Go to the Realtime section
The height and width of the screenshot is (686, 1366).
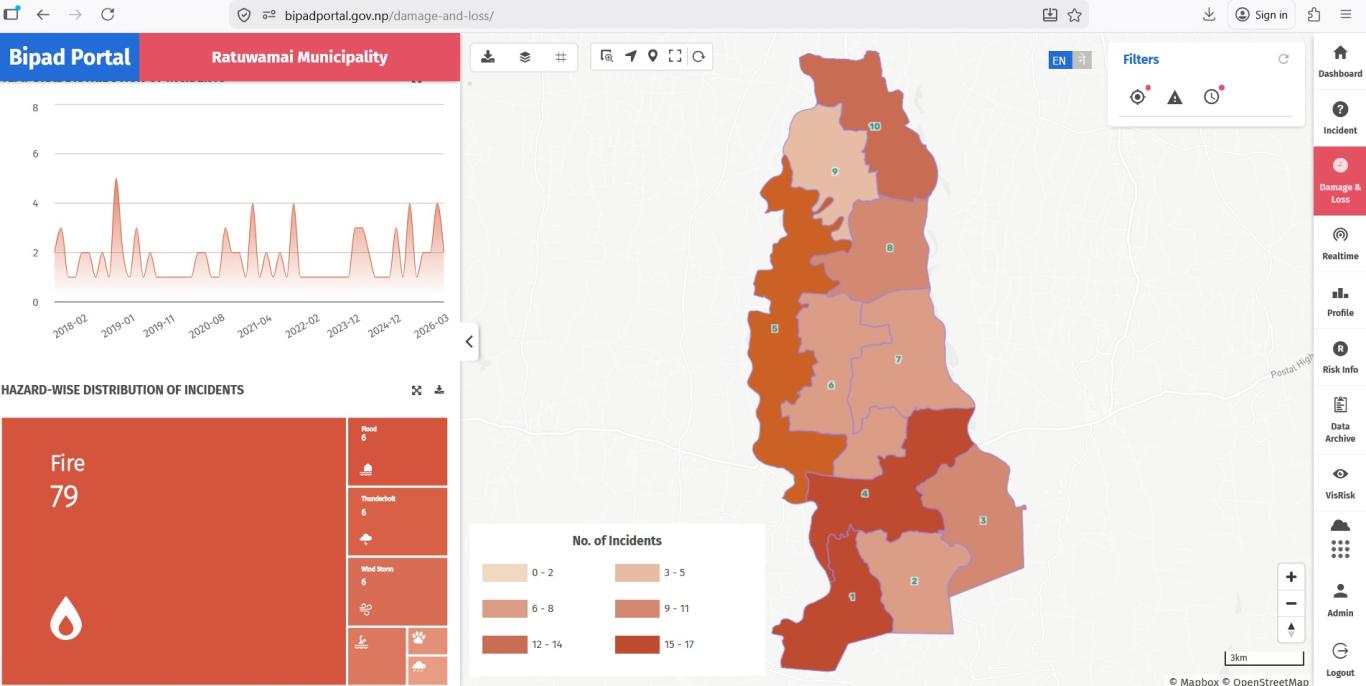click(1340, 243)
